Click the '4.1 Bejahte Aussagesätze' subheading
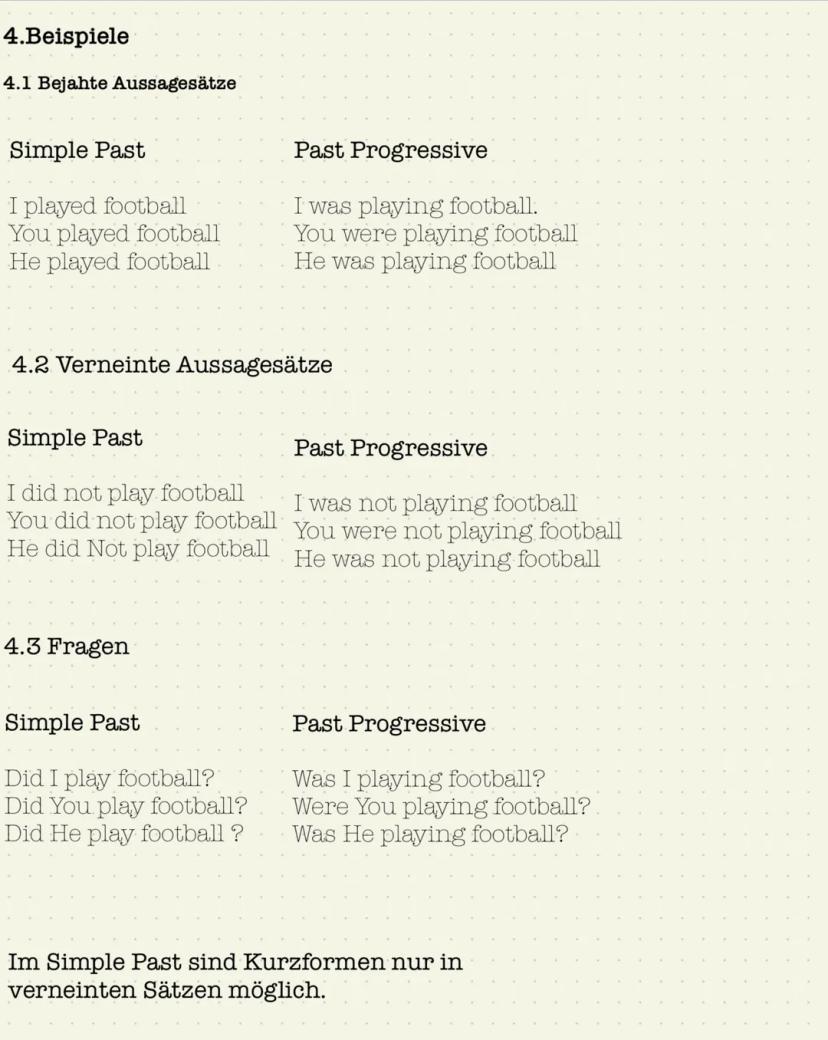Image resolution: width=828 pixels, height=1040 pixels. 120,84
